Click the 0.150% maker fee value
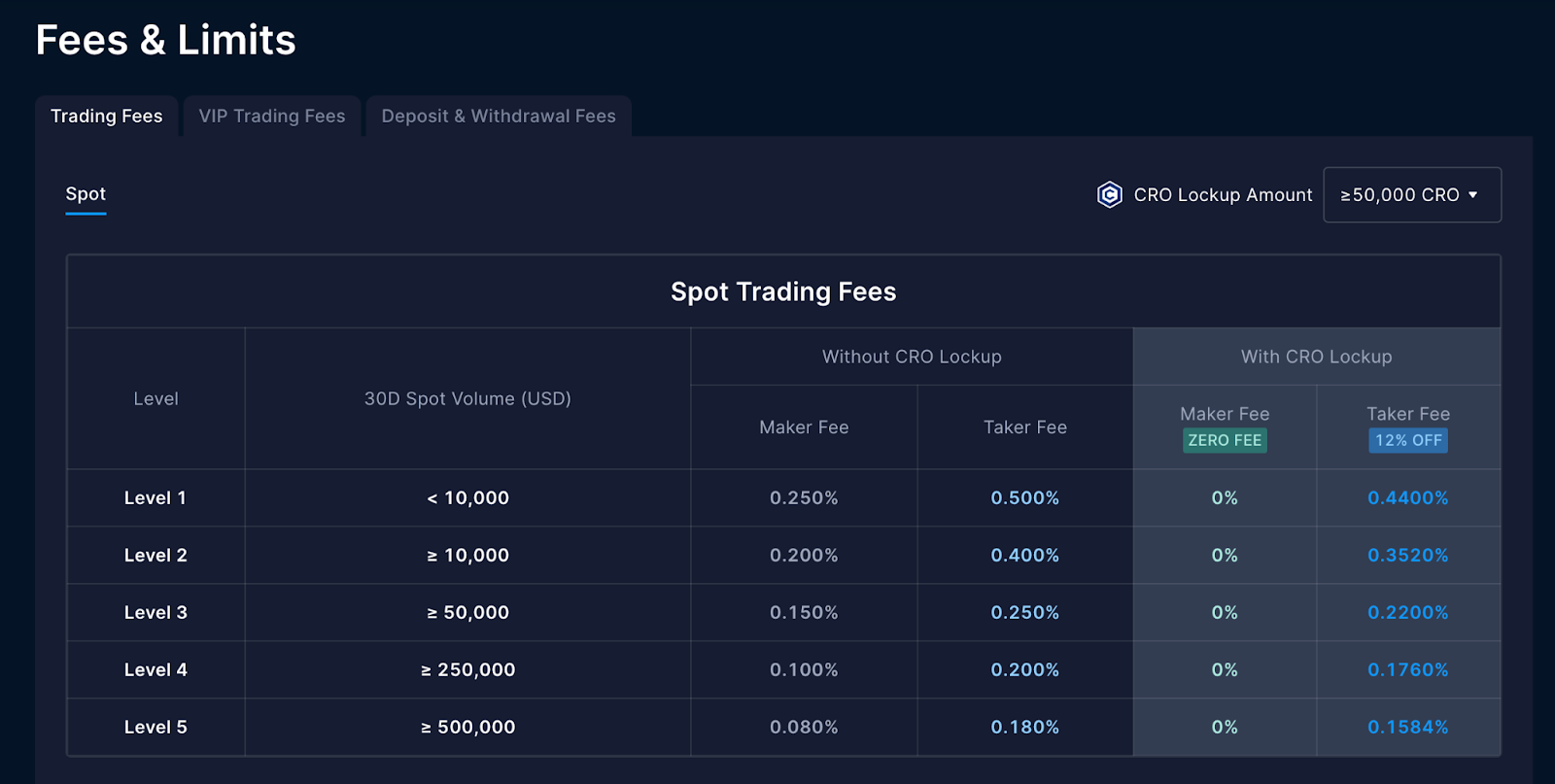 tap(804, 613)
